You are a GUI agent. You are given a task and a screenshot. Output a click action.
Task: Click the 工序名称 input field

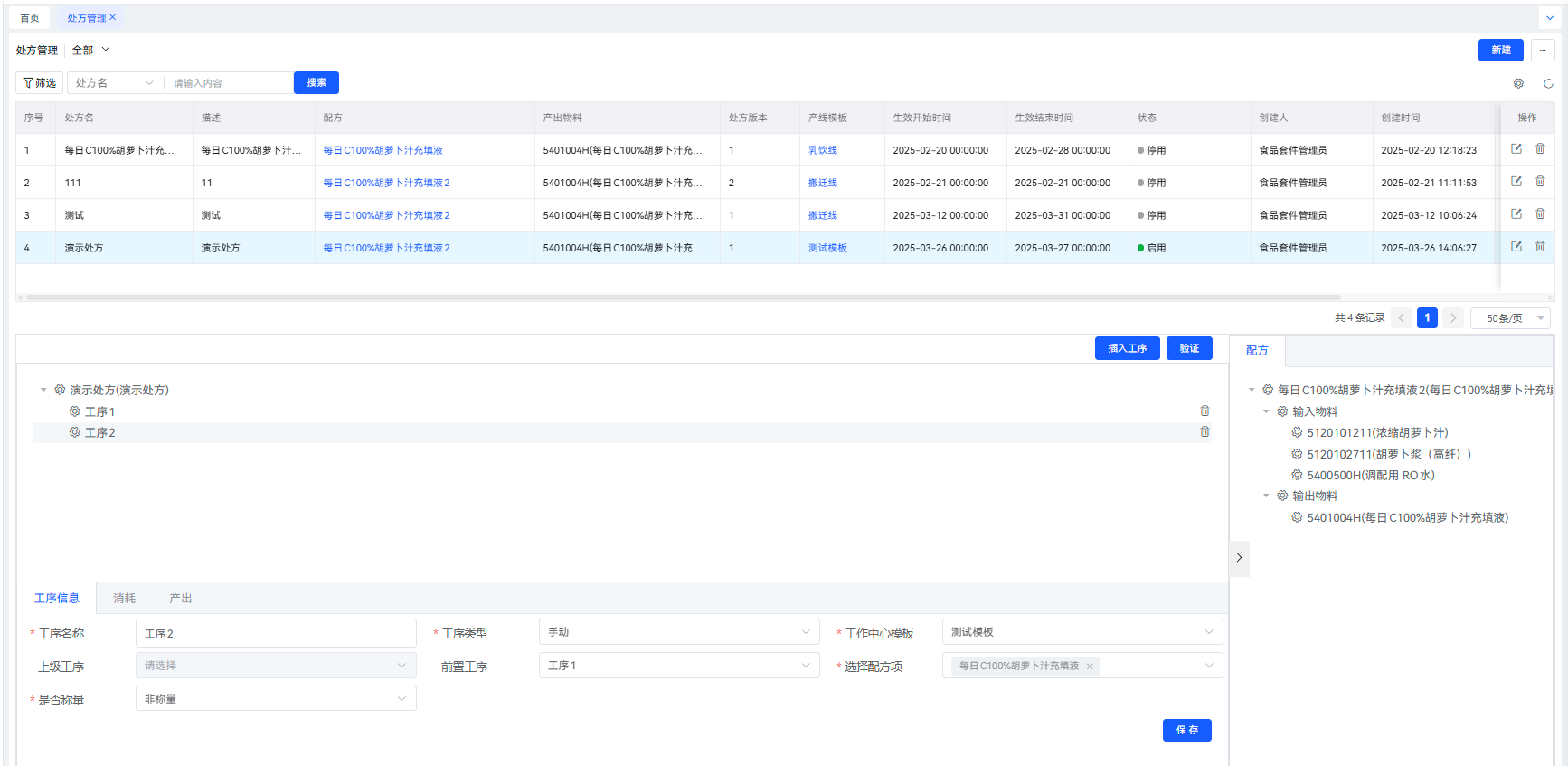pyautogui.click(x=276, y=633)
